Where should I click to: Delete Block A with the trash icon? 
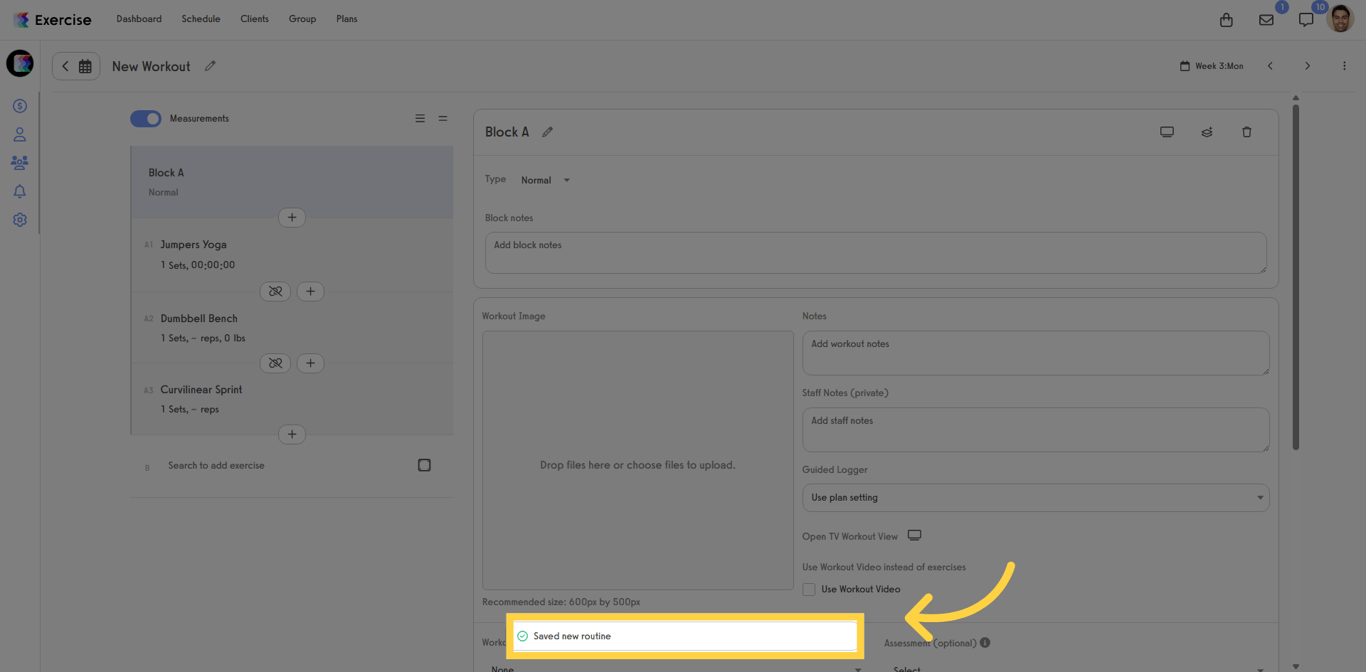pyautogui.click(x=1246, y=132)
